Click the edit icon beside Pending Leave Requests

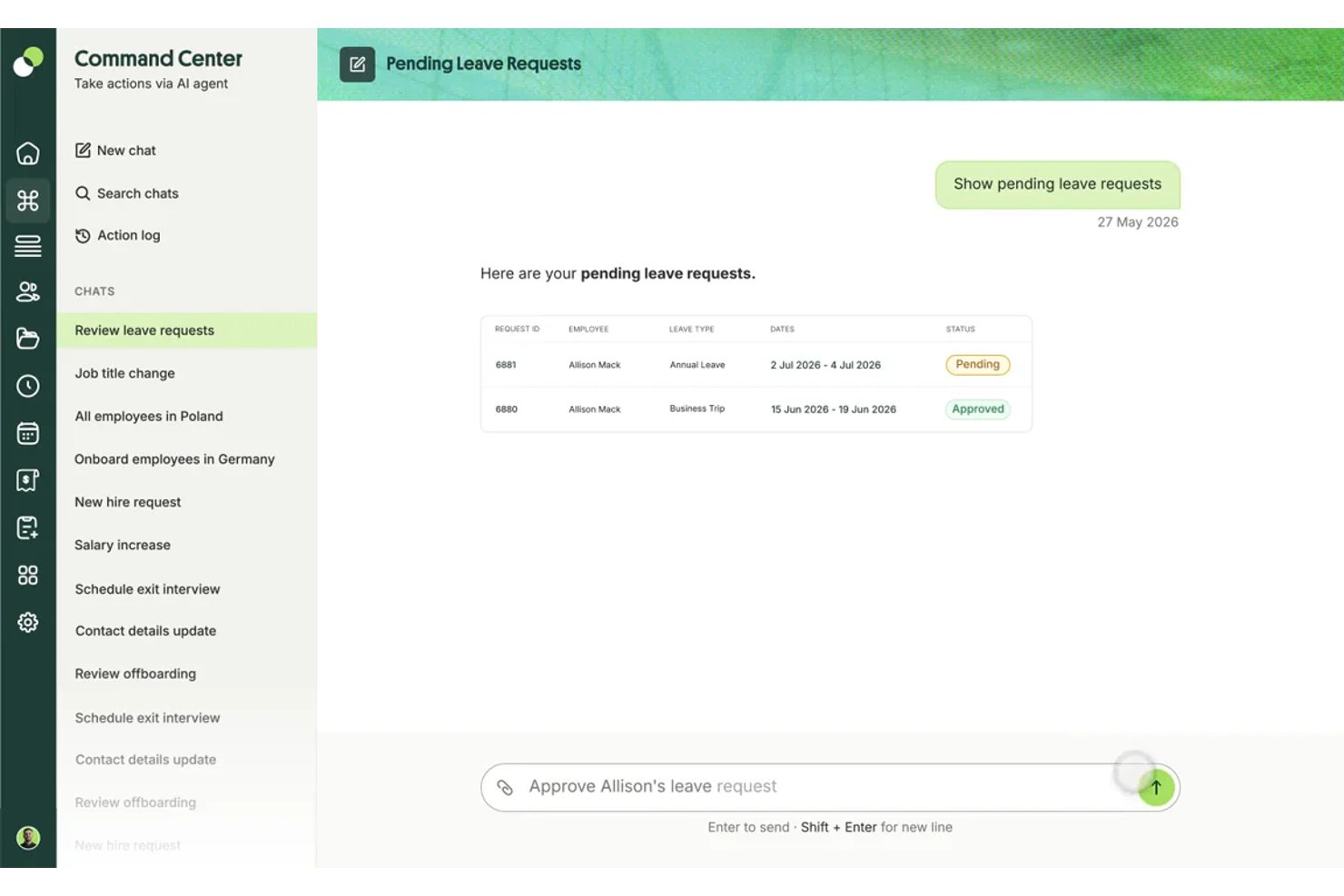[x=357, y=64]
